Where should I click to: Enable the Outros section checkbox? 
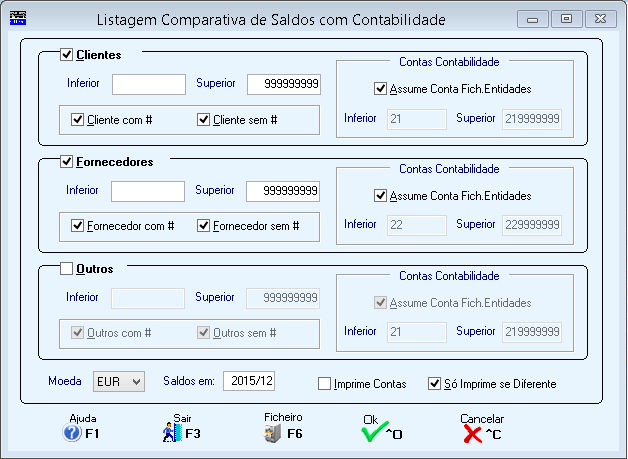66,268
